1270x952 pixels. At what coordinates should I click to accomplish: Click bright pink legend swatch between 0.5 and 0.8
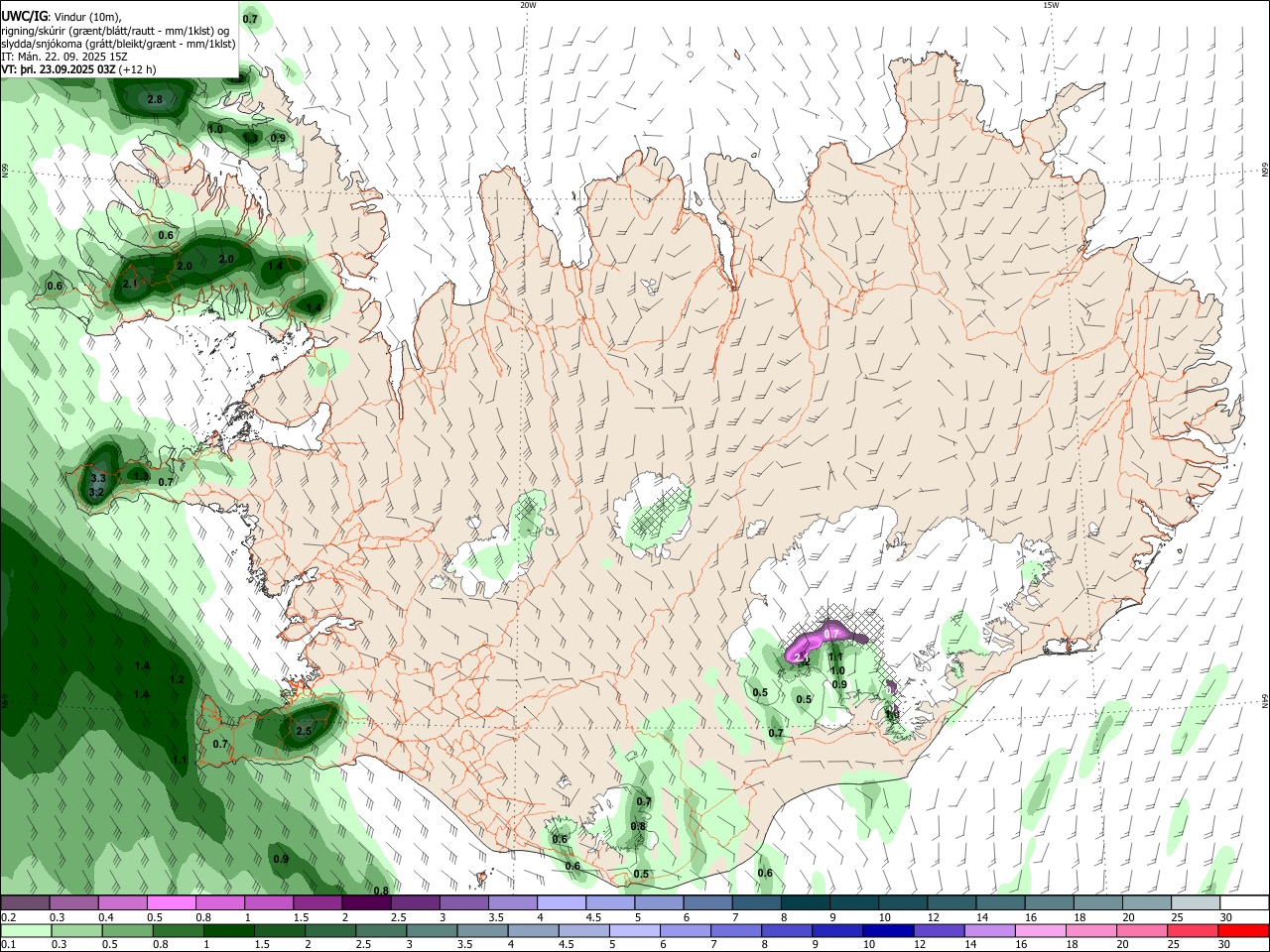172,903
